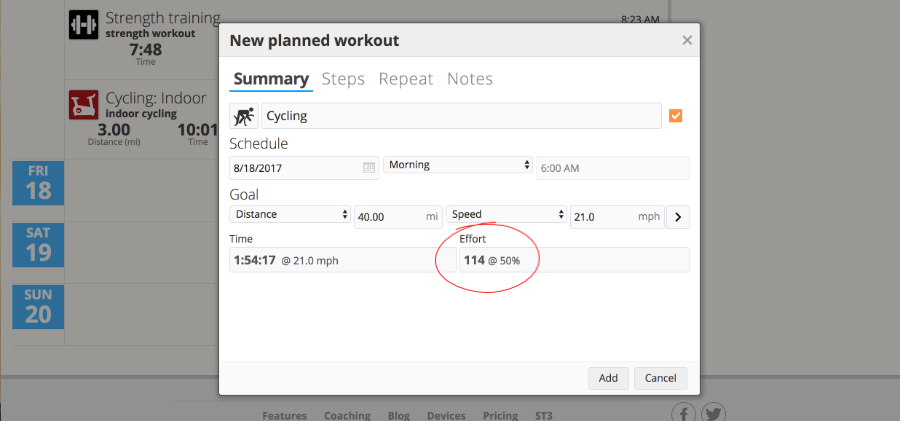Click the Twitter icon in footer

click(x=713, y=415)
